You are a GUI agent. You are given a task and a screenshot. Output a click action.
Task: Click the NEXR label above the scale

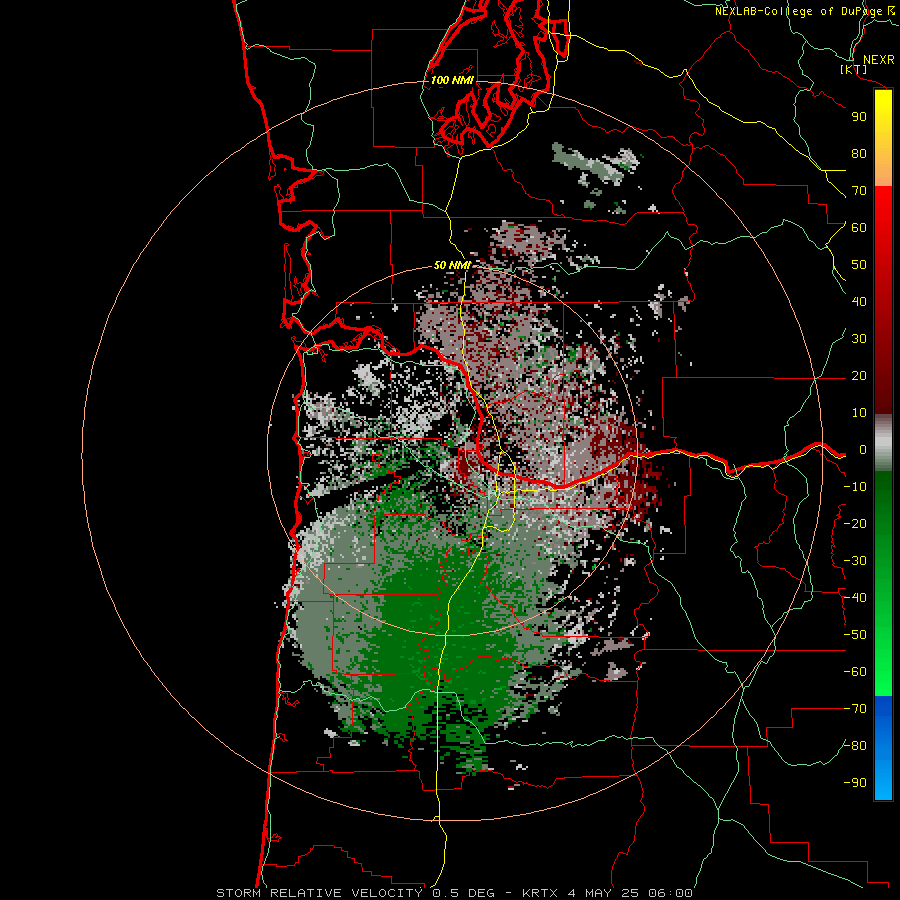coord(878,60)
